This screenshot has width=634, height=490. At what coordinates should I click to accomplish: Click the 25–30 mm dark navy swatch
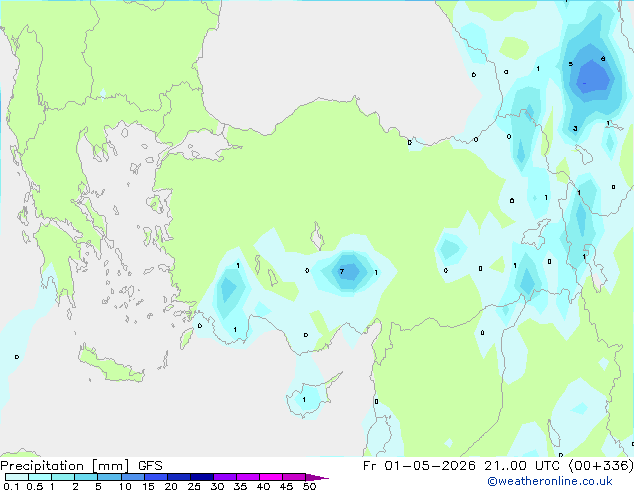pyautogui.click(x=201, y=477)
